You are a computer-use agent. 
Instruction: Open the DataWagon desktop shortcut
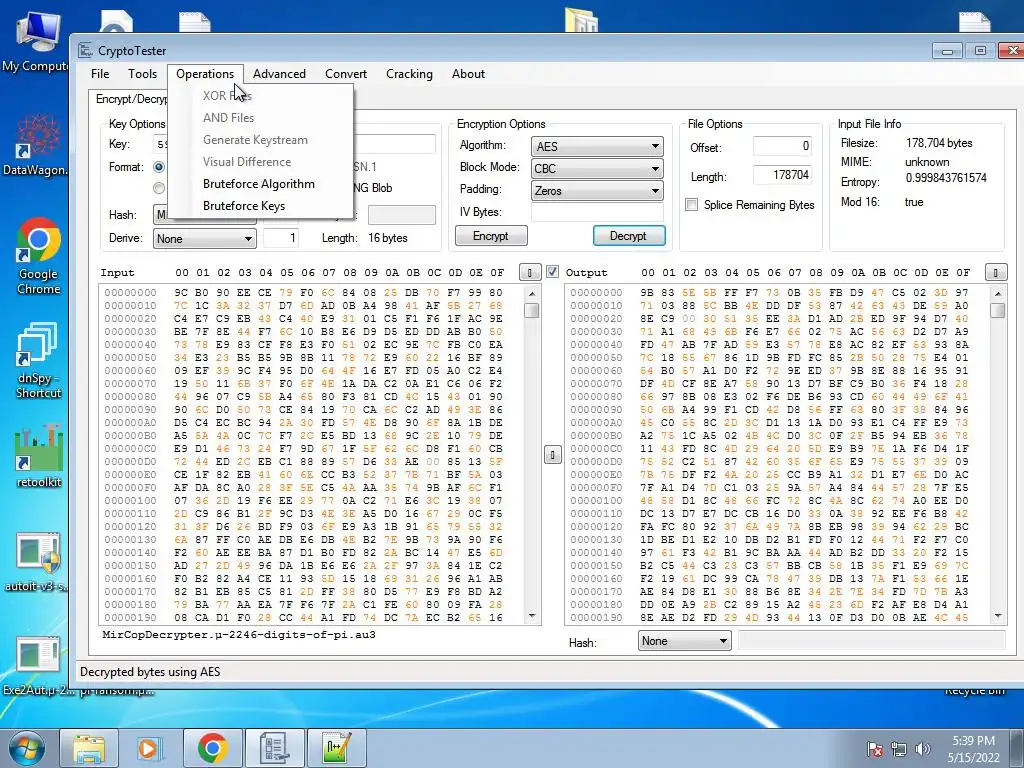[34, 145]
